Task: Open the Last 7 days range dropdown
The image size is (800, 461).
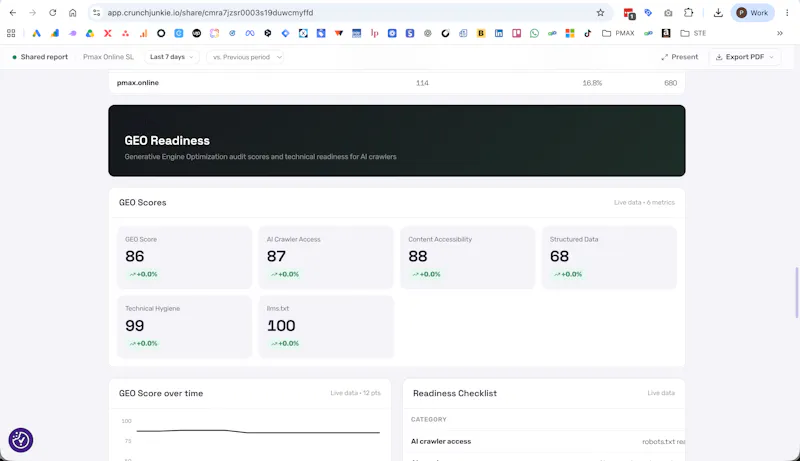Action: pyautogui.click(x=171, y=57)
